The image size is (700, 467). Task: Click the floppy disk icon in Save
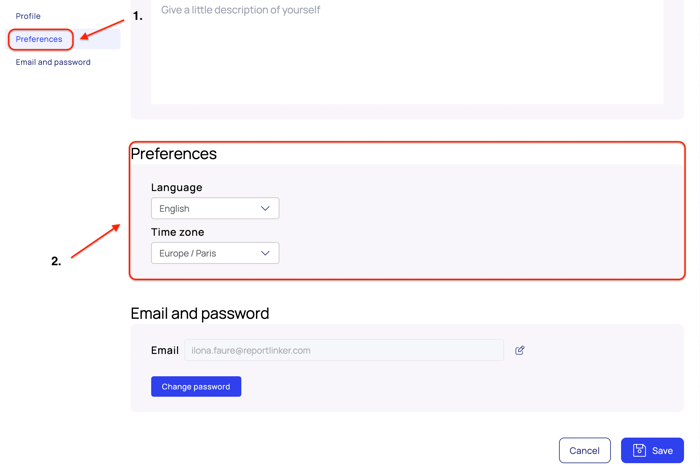639,450
